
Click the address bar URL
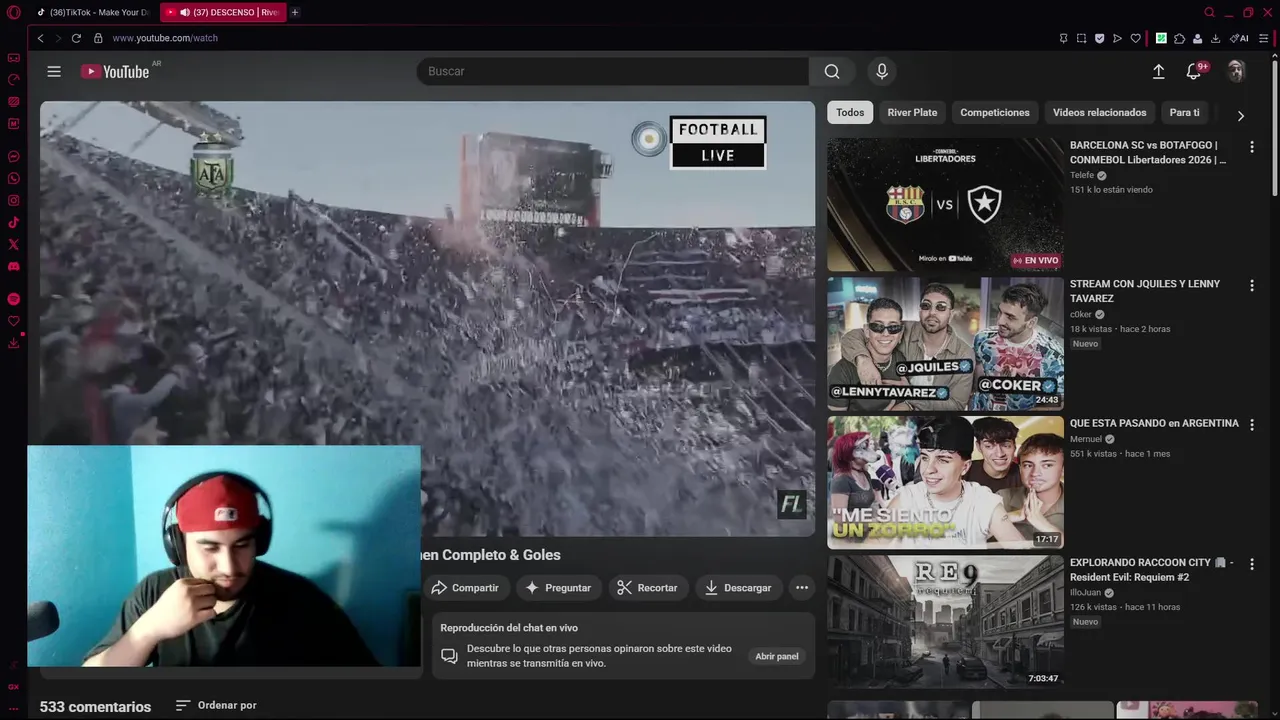[x=165, y=38]
